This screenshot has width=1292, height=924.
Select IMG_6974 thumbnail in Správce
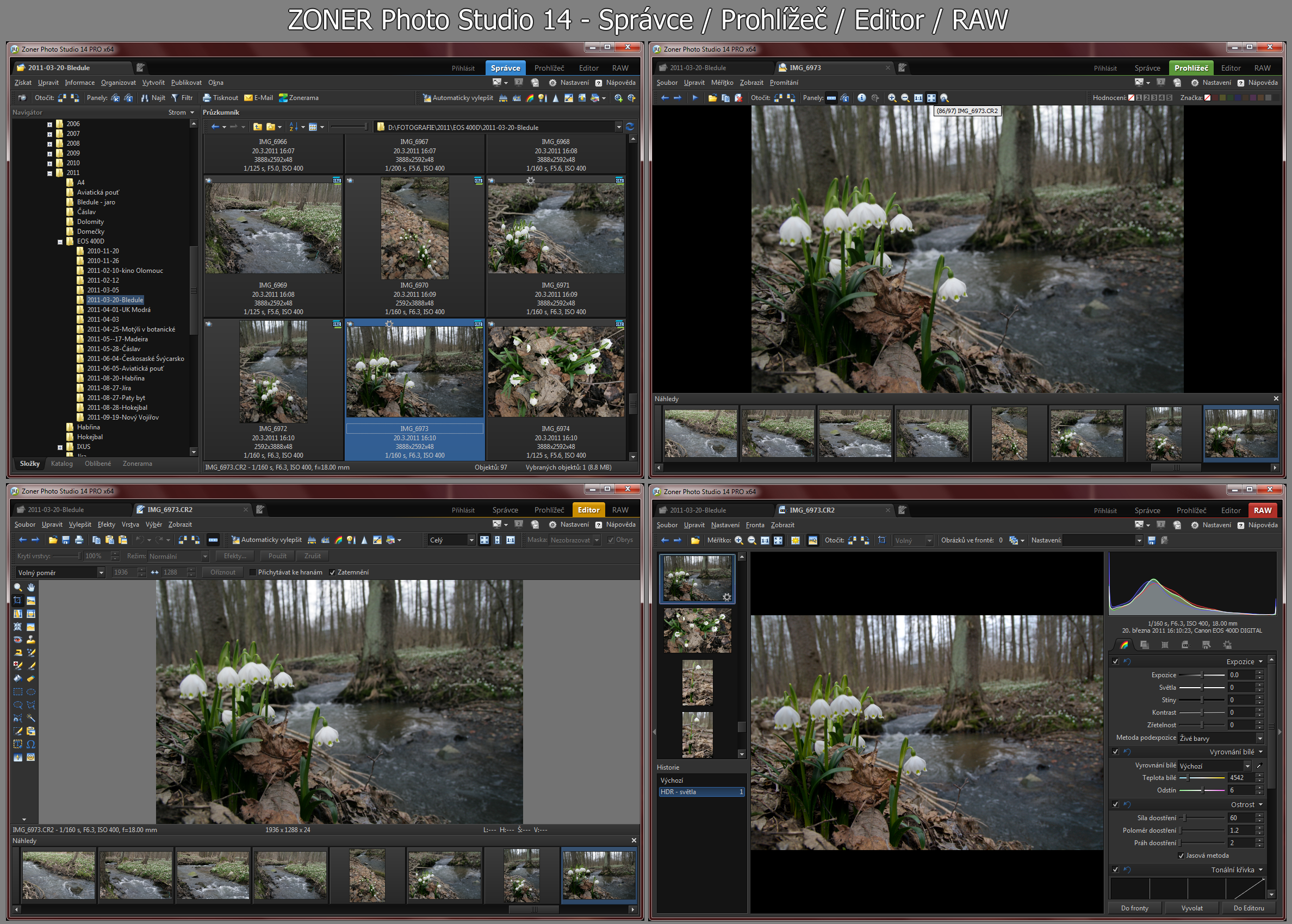[x=556, y=390]
